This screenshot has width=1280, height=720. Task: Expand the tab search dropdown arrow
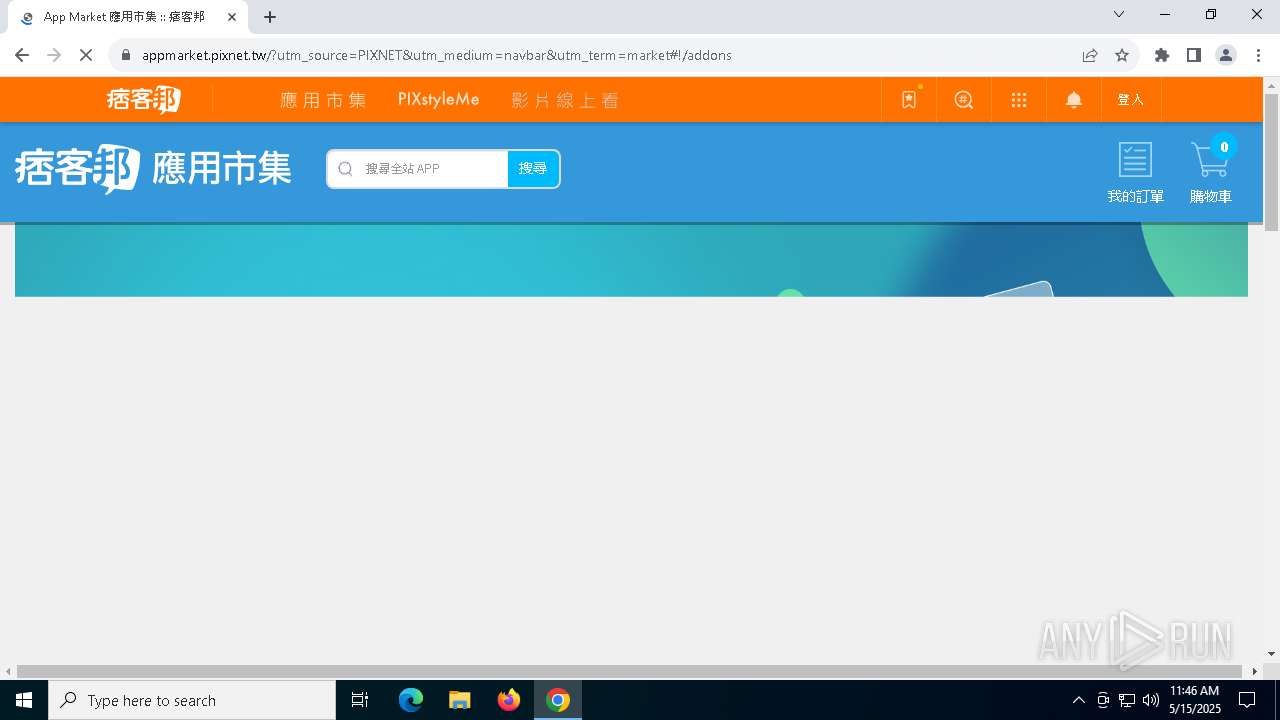coord(1119,14)
